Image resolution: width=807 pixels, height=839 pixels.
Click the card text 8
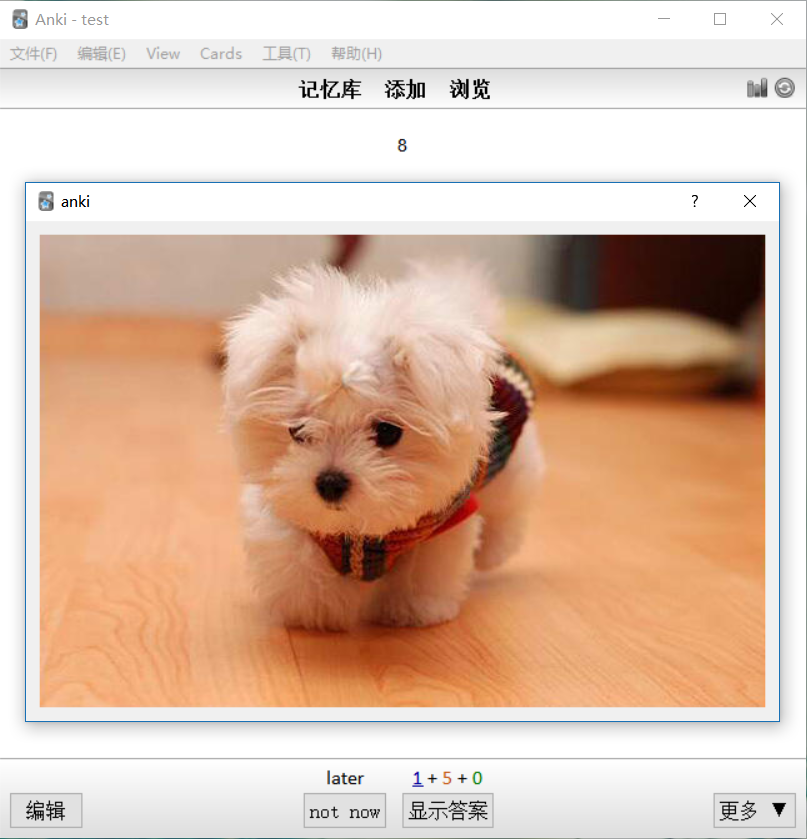click(x=402, y=146)
